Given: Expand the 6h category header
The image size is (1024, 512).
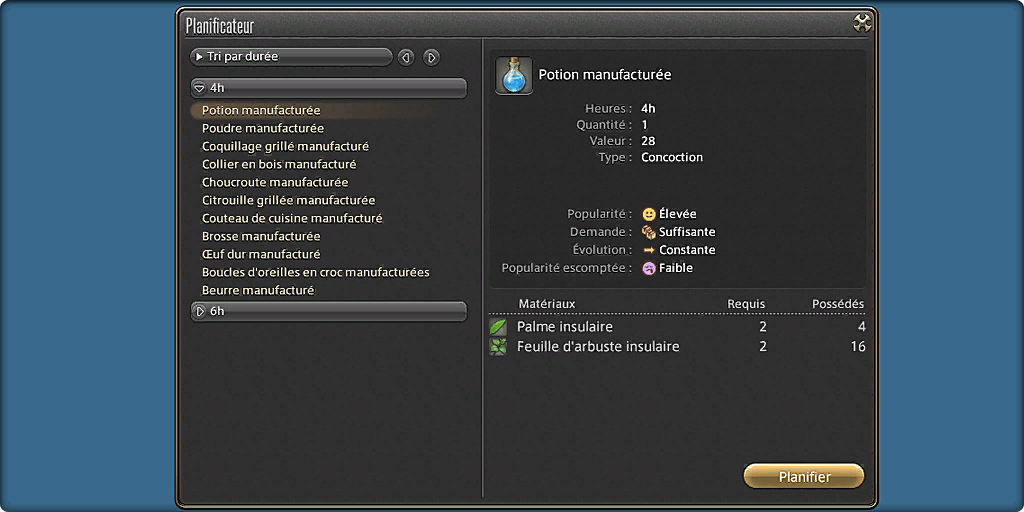Looking at the screenshot, I should click(x=328, y=312).
